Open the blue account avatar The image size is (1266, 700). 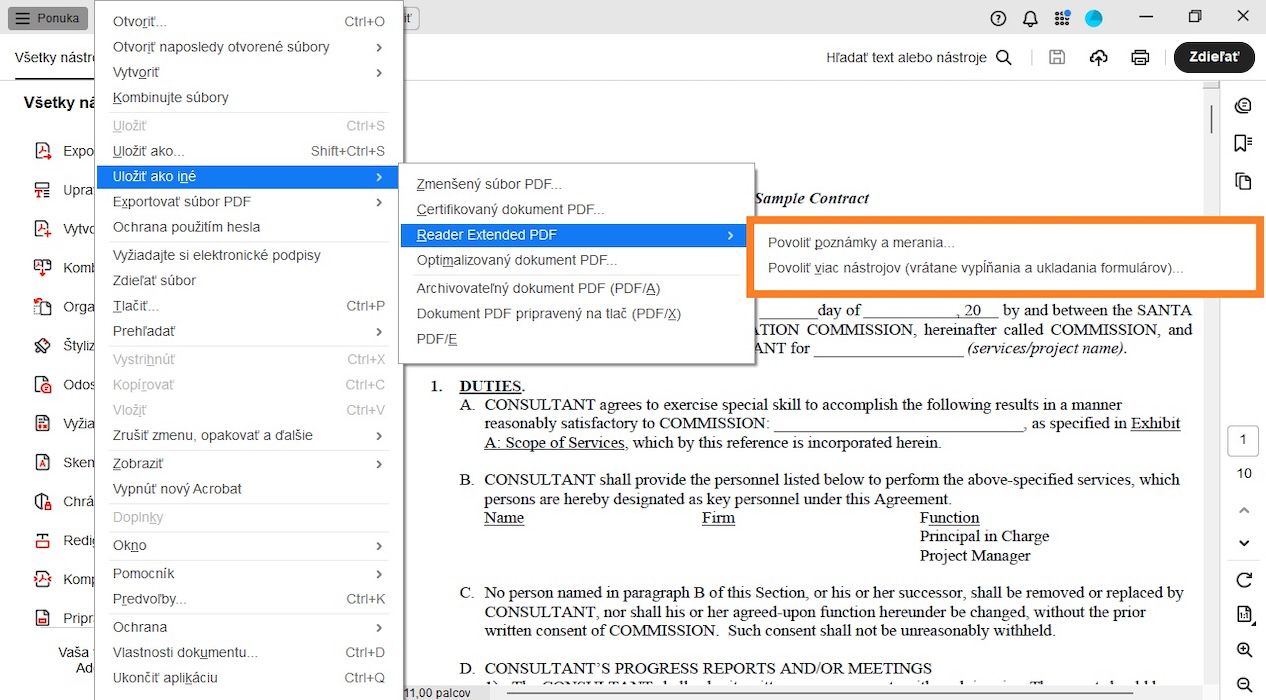(1094, 18)
